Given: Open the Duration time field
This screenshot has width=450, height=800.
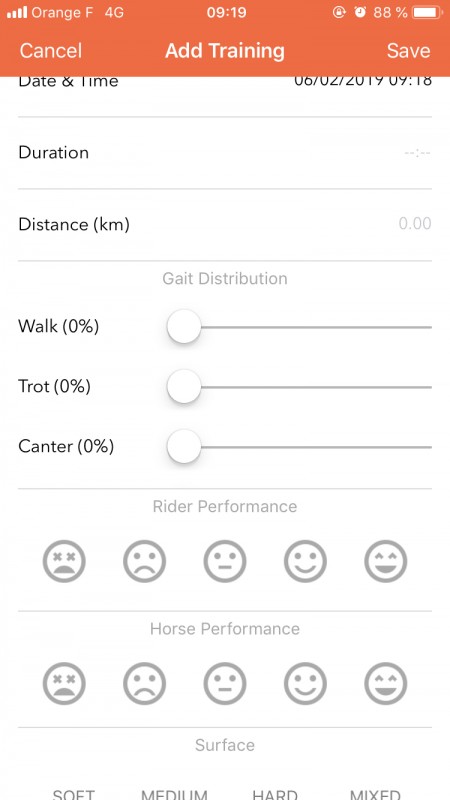Looking at the screenshot, I should click(225, 153).
